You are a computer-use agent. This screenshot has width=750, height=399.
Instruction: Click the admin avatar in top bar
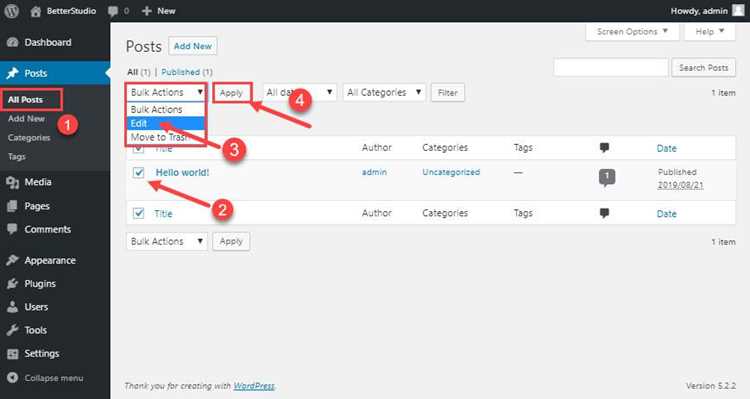738,10
